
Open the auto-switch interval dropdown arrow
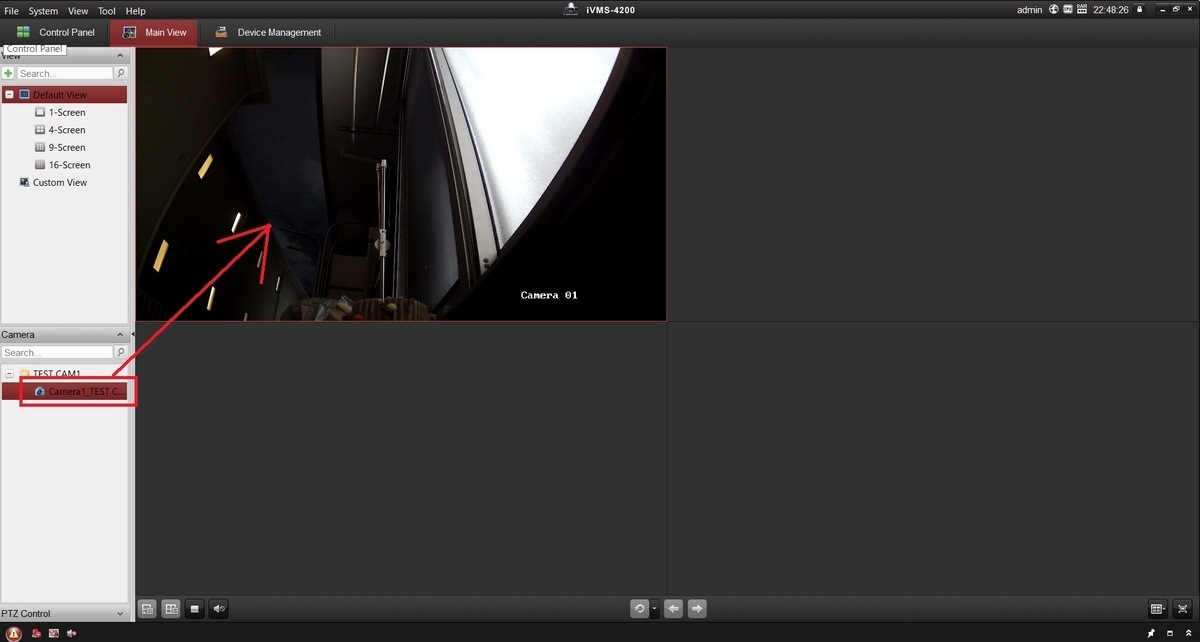[654, 608]
